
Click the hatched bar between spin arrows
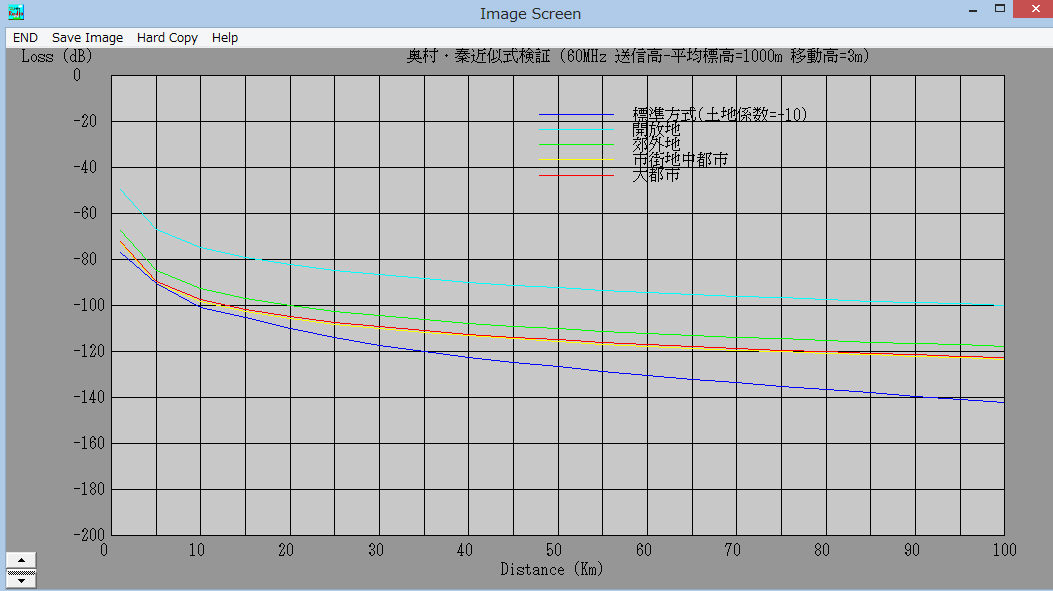(21, 571)
